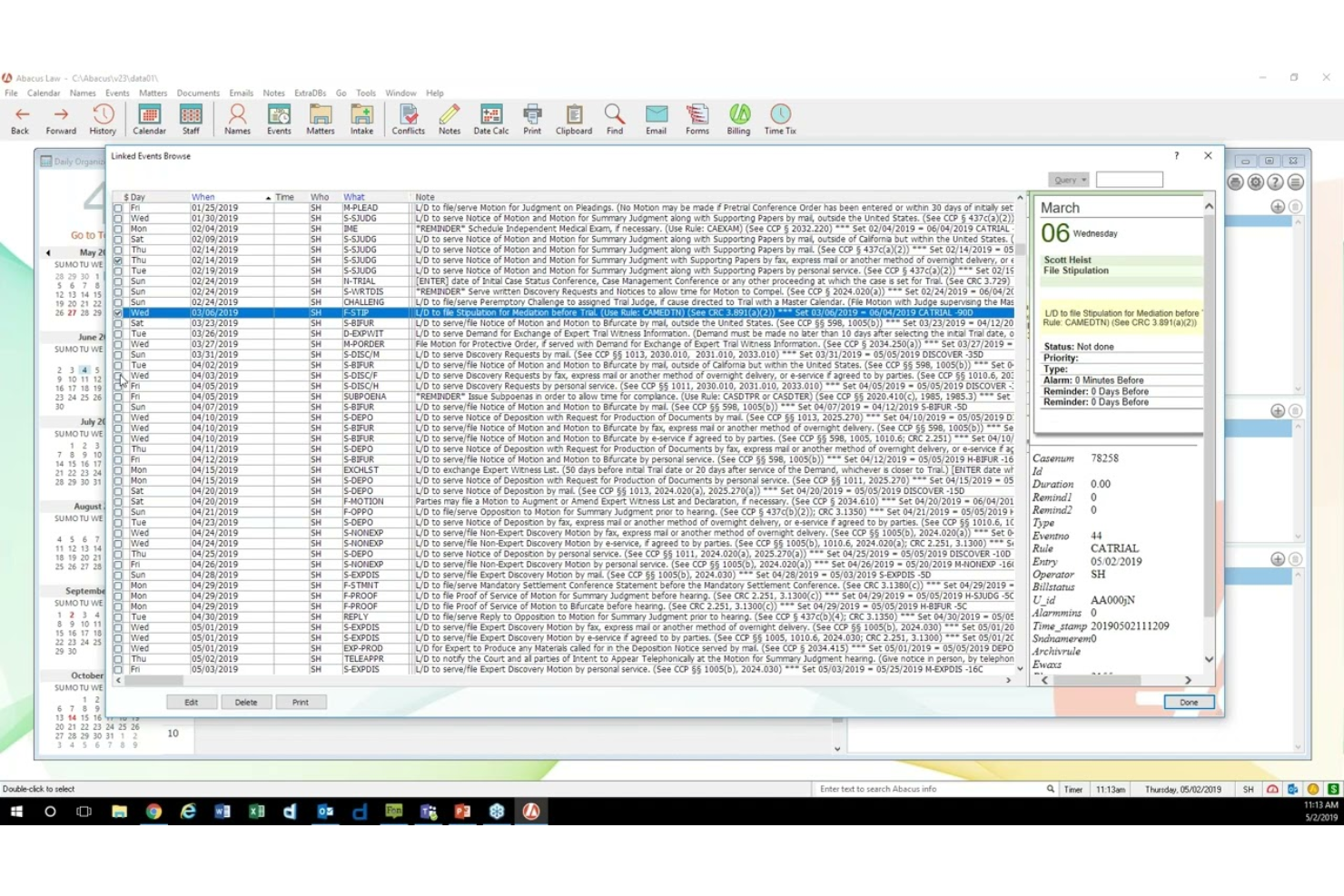Click the Print button below list
This screenshot has width=1344, height=896.
[x=301, y=703]
